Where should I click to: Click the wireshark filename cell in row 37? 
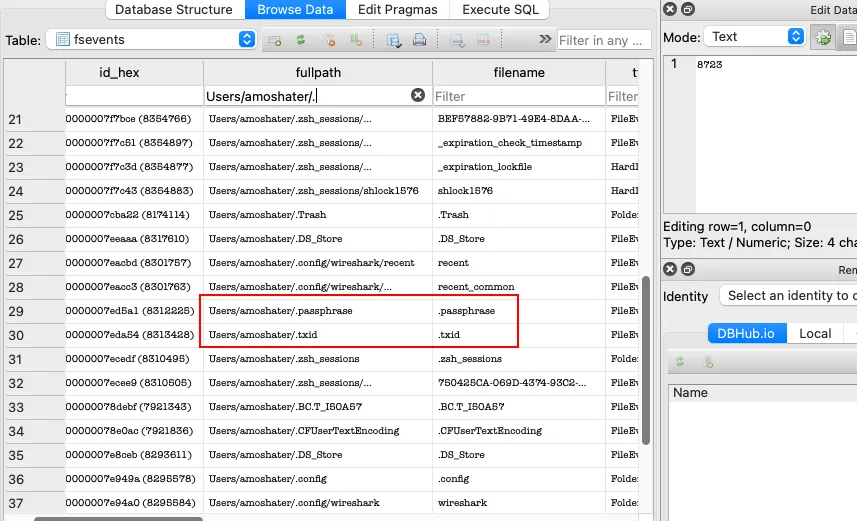[x=519, y=502]
